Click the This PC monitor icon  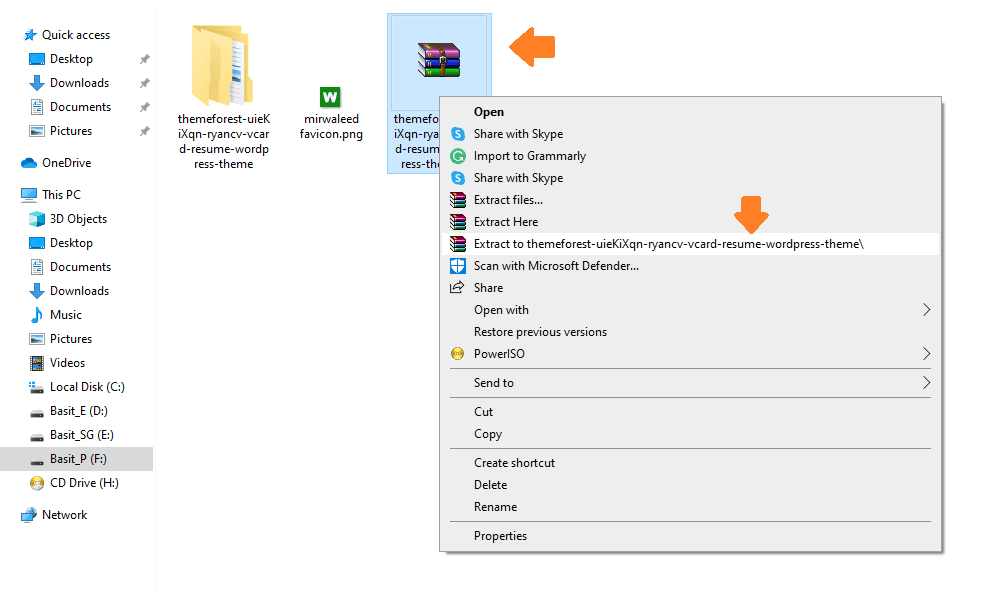tap(29, 195)
